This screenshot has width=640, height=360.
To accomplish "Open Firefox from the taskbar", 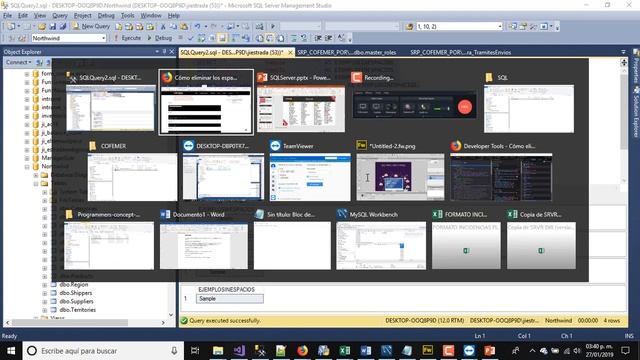I will click(x=302, y=351).
